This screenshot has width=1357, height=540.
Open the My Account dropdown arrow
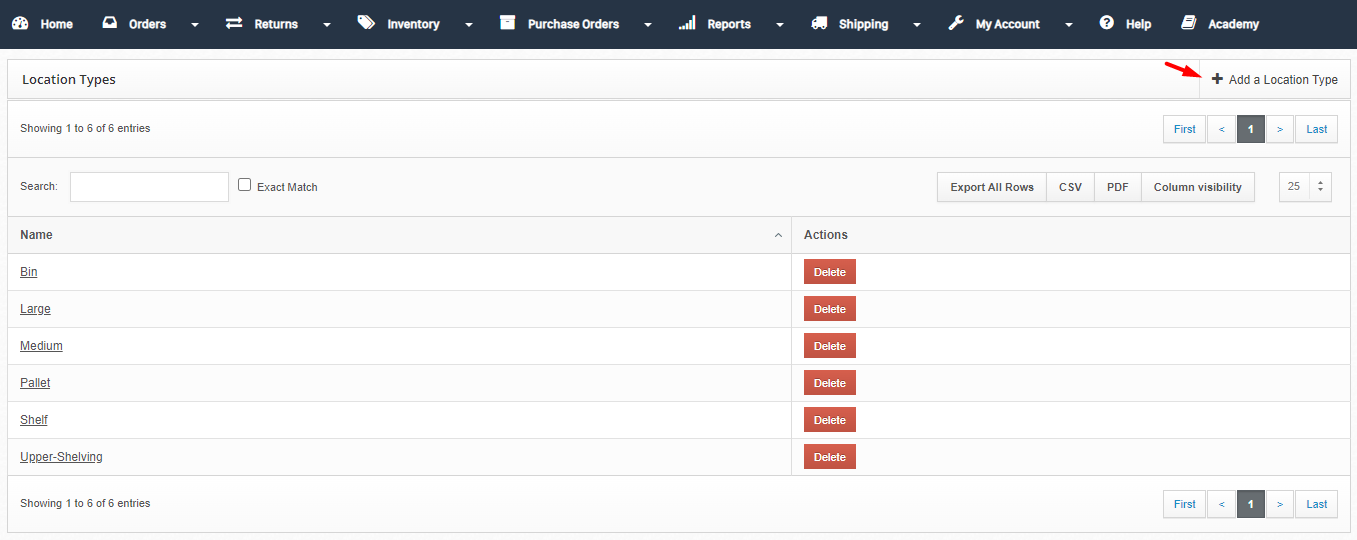click(x=1069, y=24)
